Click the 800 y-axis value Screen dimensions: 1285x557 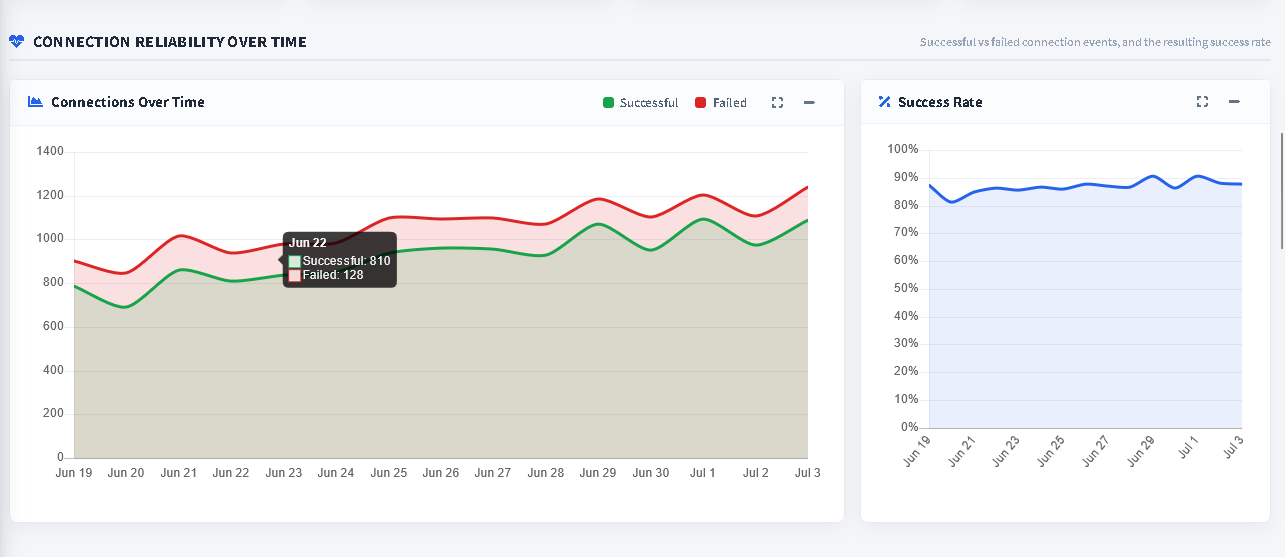coord(52,283)
